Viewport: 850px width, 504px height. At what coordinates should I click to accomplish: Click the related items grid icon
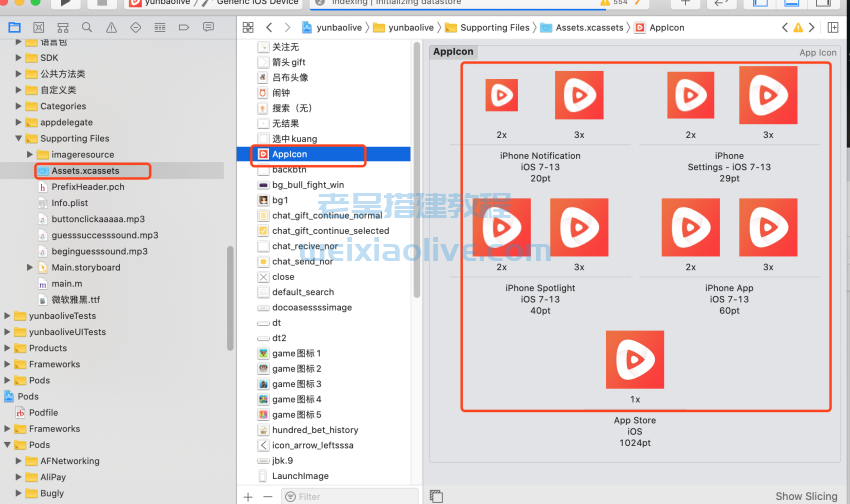[249, 27]
